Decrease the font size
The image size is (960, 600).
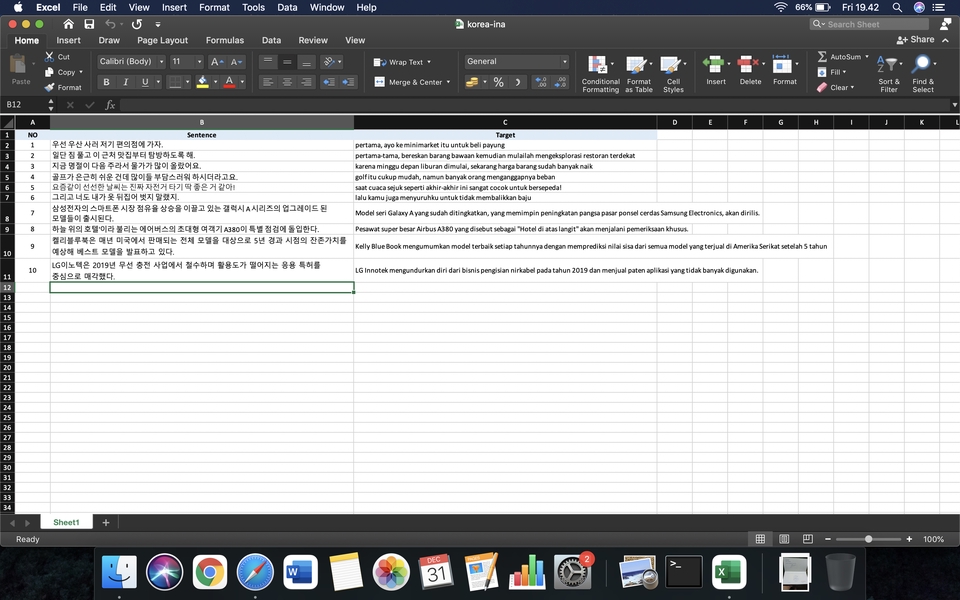point(236,61)
